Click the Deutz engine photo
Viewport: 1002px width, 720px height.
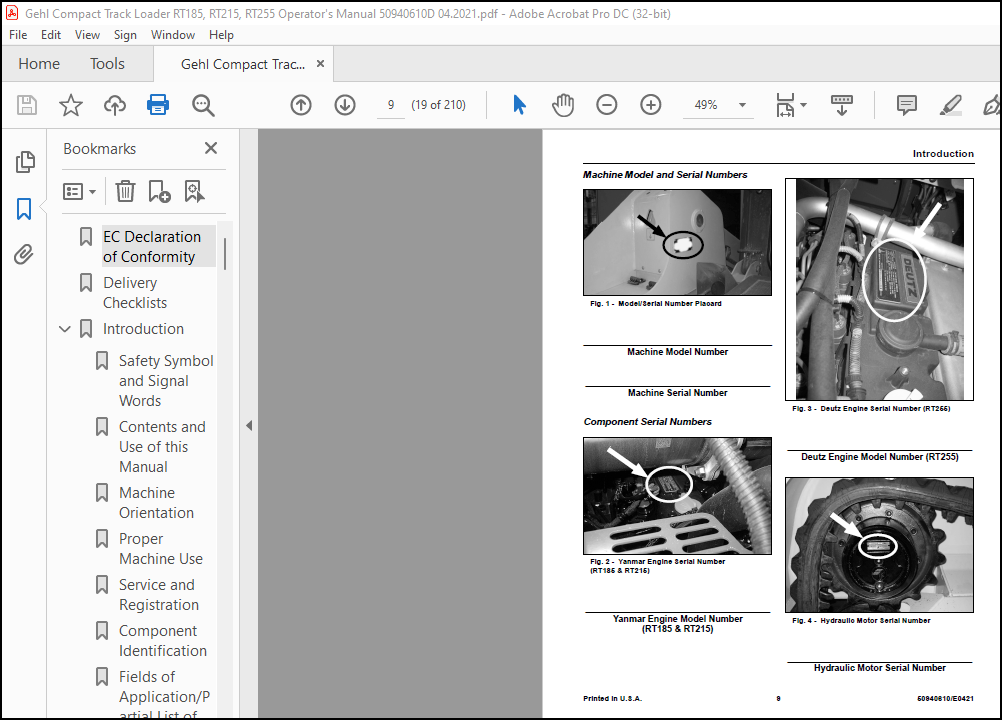(x=879, y=289)
